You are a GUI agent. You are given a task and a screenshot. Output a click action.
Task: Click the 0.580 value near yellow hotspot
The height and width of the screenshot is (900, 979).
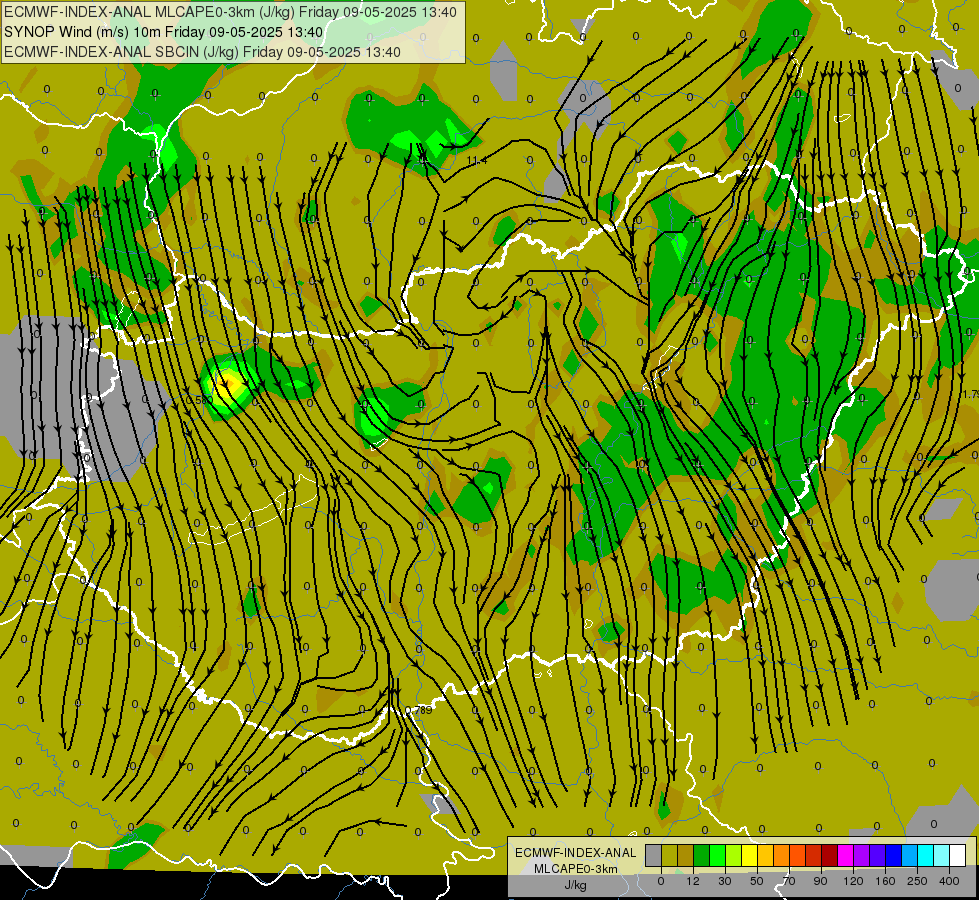pyautogui.click(x=200, y=400)
